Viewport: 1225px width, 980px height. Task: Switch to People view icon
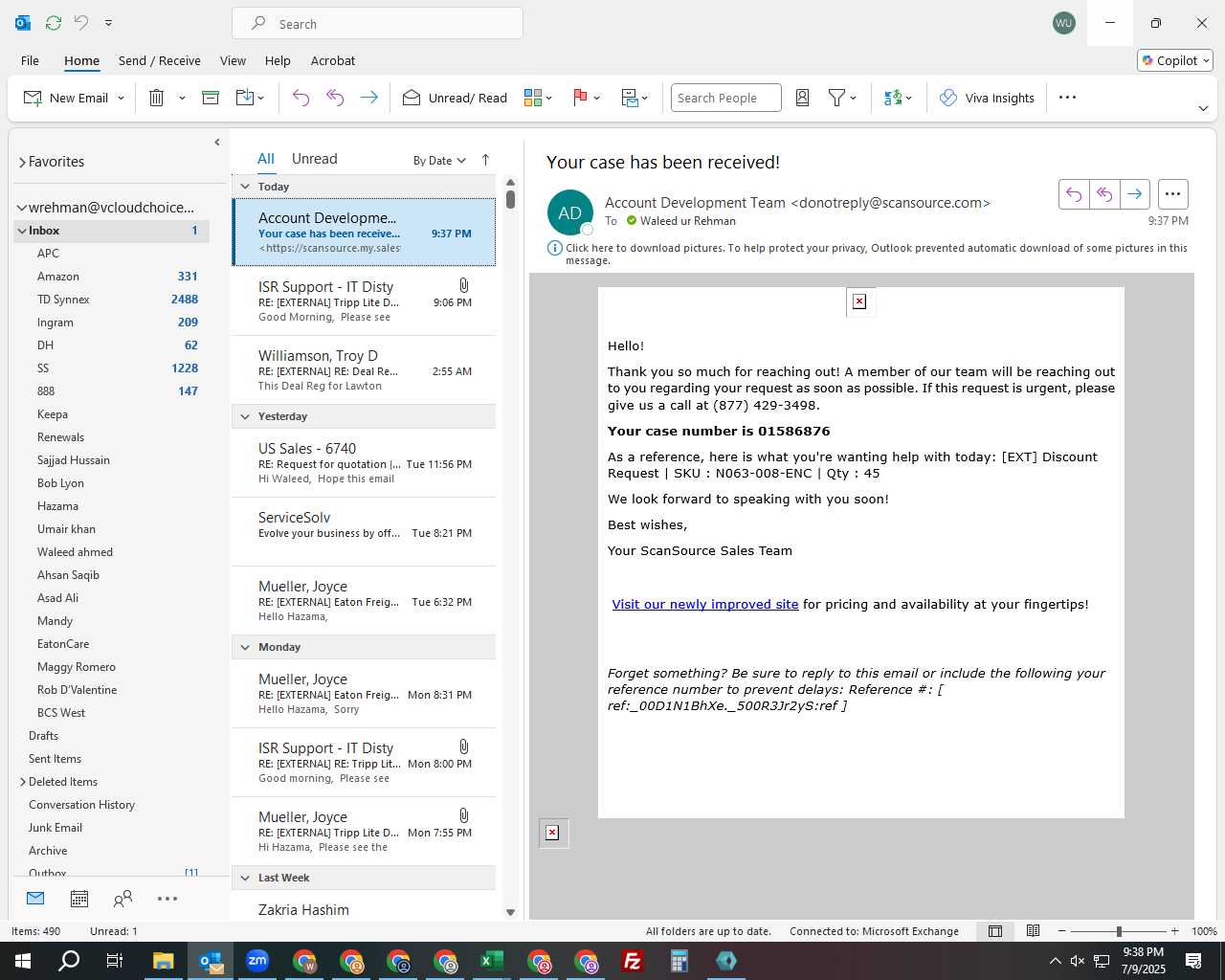coord(122,899)
